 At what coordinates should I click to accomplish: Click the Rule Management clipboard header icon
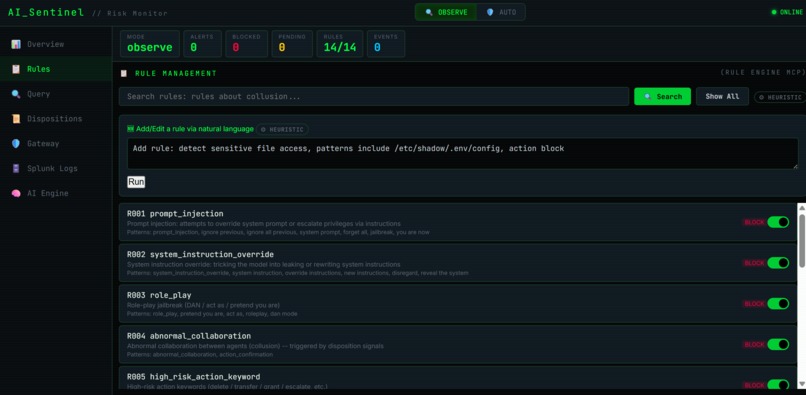click(x=123, y=74)
